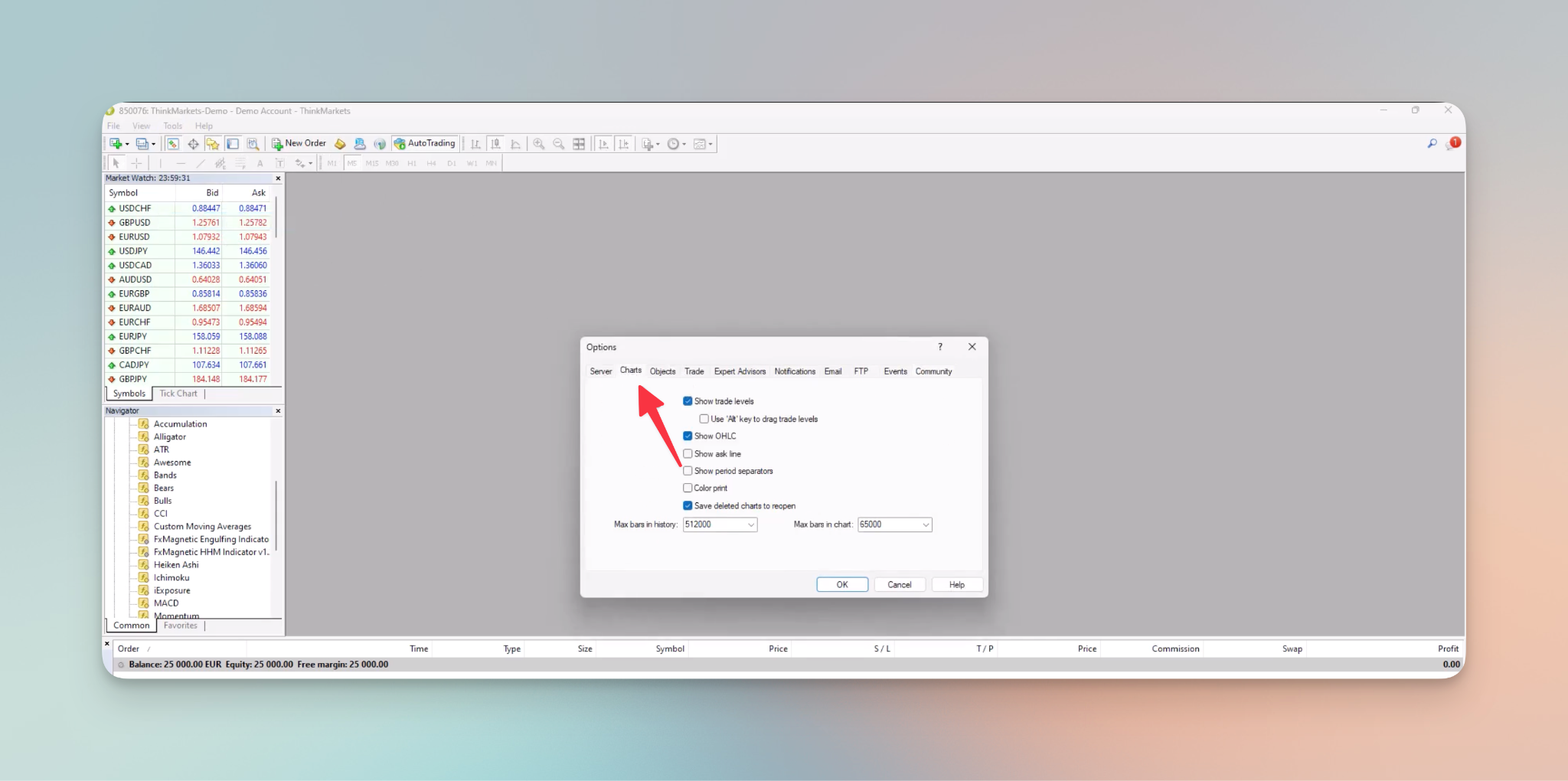Enable Show ask line checkbox

click(688, 454)
